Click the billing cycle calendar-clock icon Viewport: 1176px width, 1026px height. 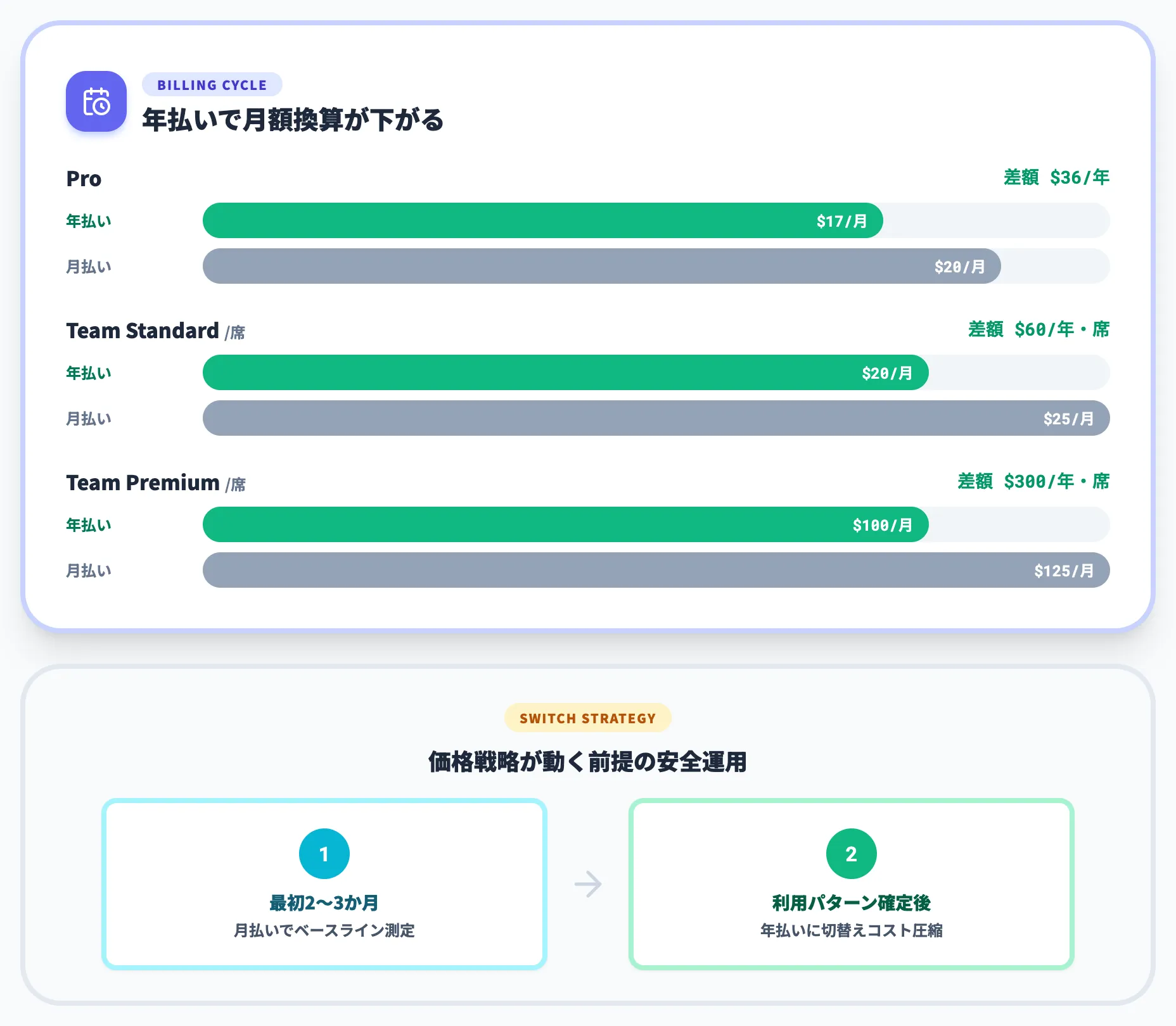click(96, 101)
